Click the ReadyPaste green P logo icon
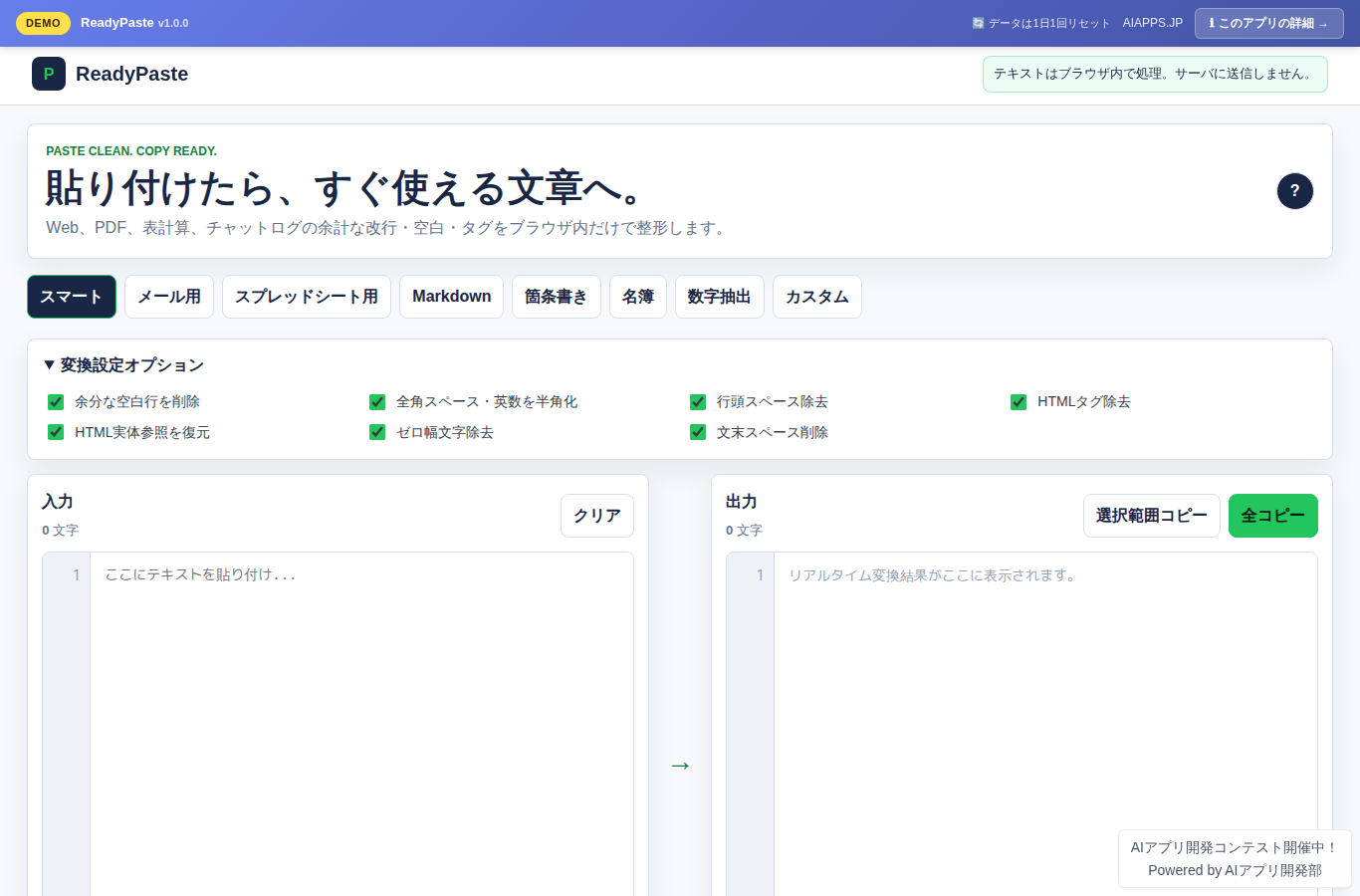The width and height of the screenshot is (1360, 896). 49,74
